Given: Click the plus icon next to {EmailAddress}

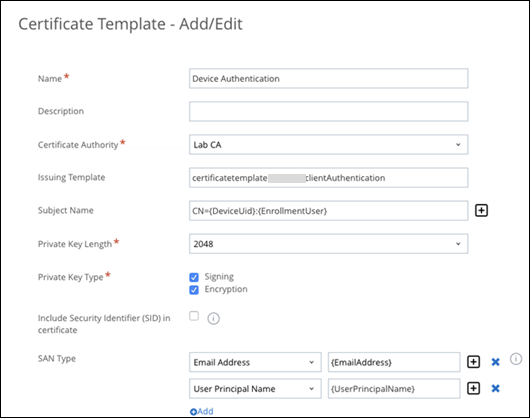Looking at the screenshot, I should [473, 362].
